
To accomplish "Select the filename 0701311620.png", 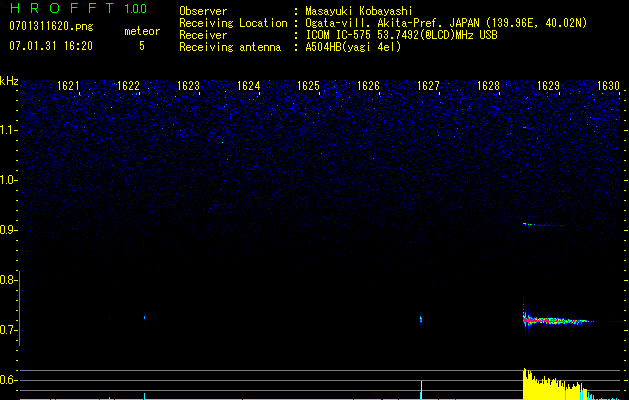I will click(51, 26).
